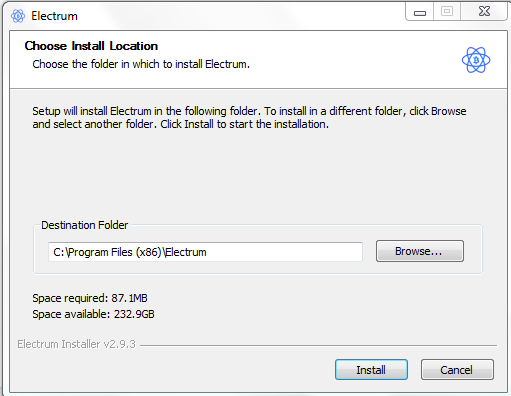This screenshot has height=396, width=511.
Task: Cancel the Electrum setup
Action: (x=457, y=370)
